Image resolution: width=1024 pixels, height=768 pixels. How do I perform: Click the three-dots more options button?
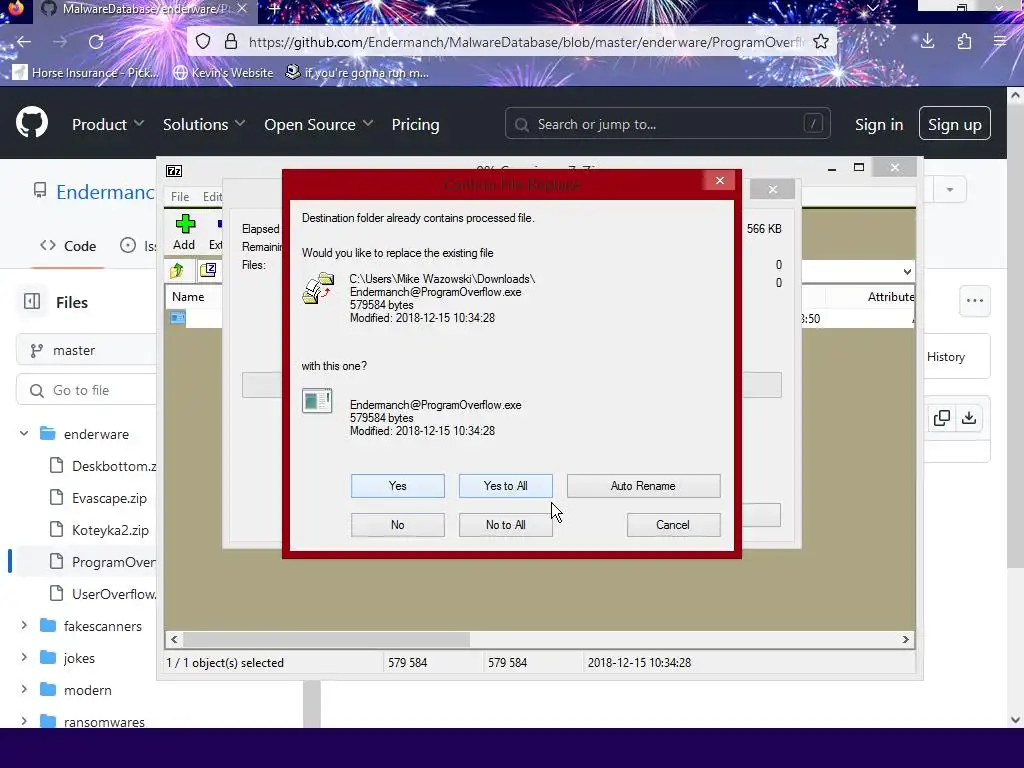point(974,301)
